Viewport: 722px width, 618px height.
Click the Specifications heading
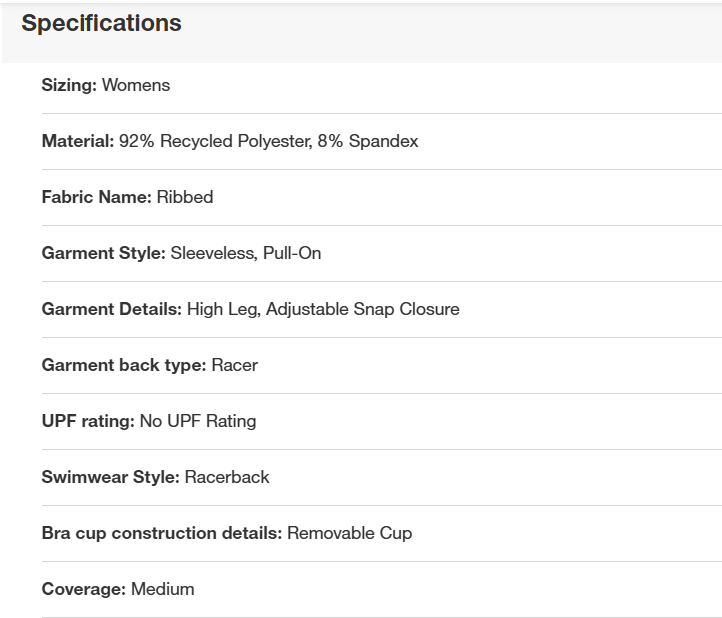pos(101,24)
